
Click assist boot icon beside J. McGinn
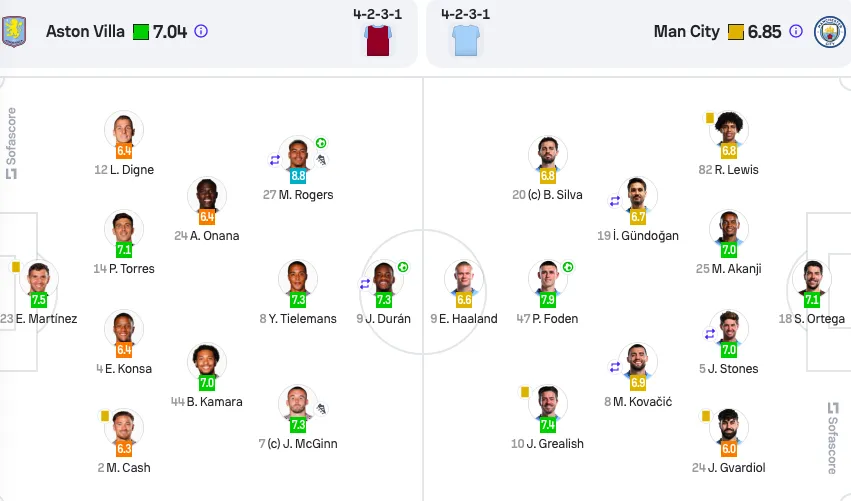321,409
